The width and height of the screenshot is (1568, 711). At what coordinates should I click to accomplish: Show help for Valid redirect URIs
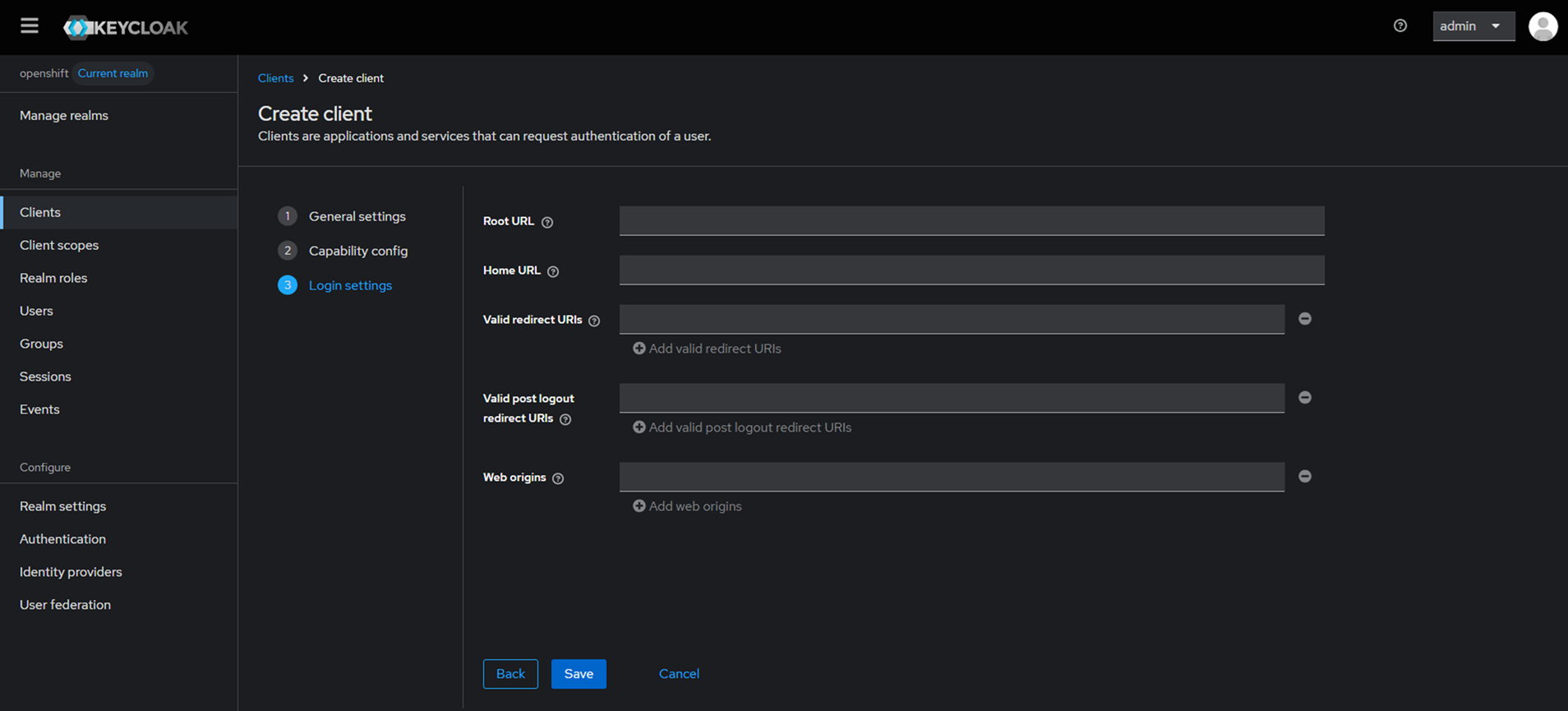pos(594,321)
